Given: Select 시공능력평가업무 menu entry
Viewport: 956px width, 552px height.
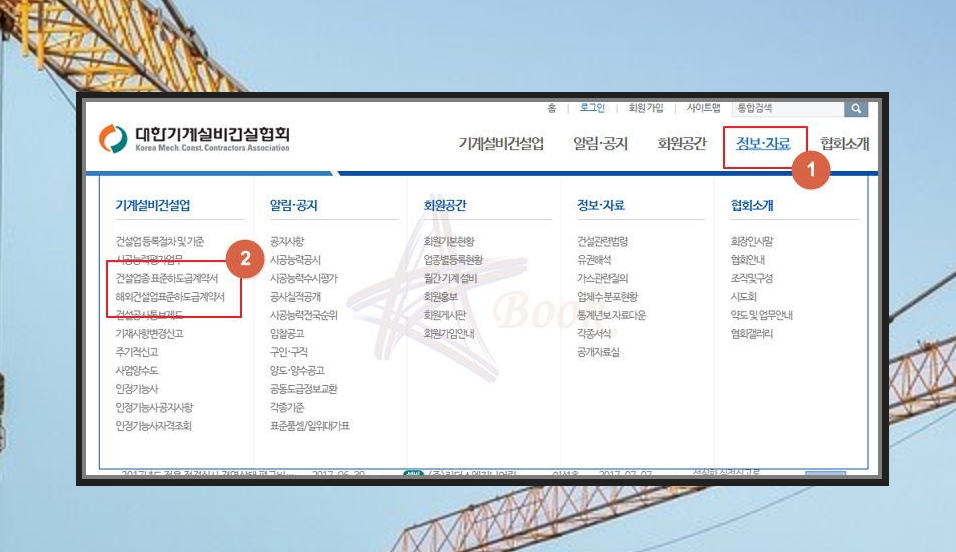Looking at the screenshot, I should click(x=149, y=260).
